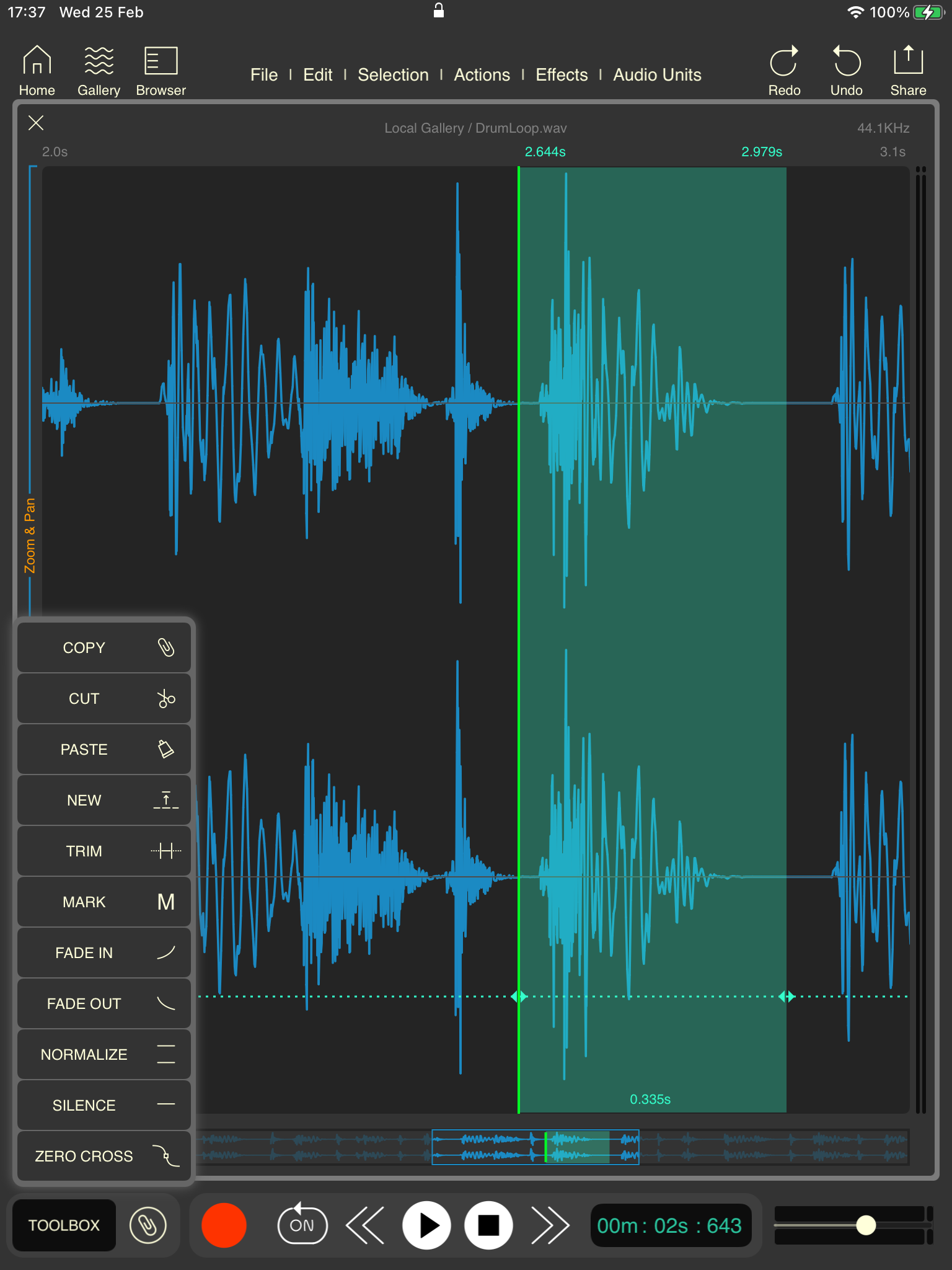
Task: Apply FADE OUT to the selection
Action: coord(104,1003)
